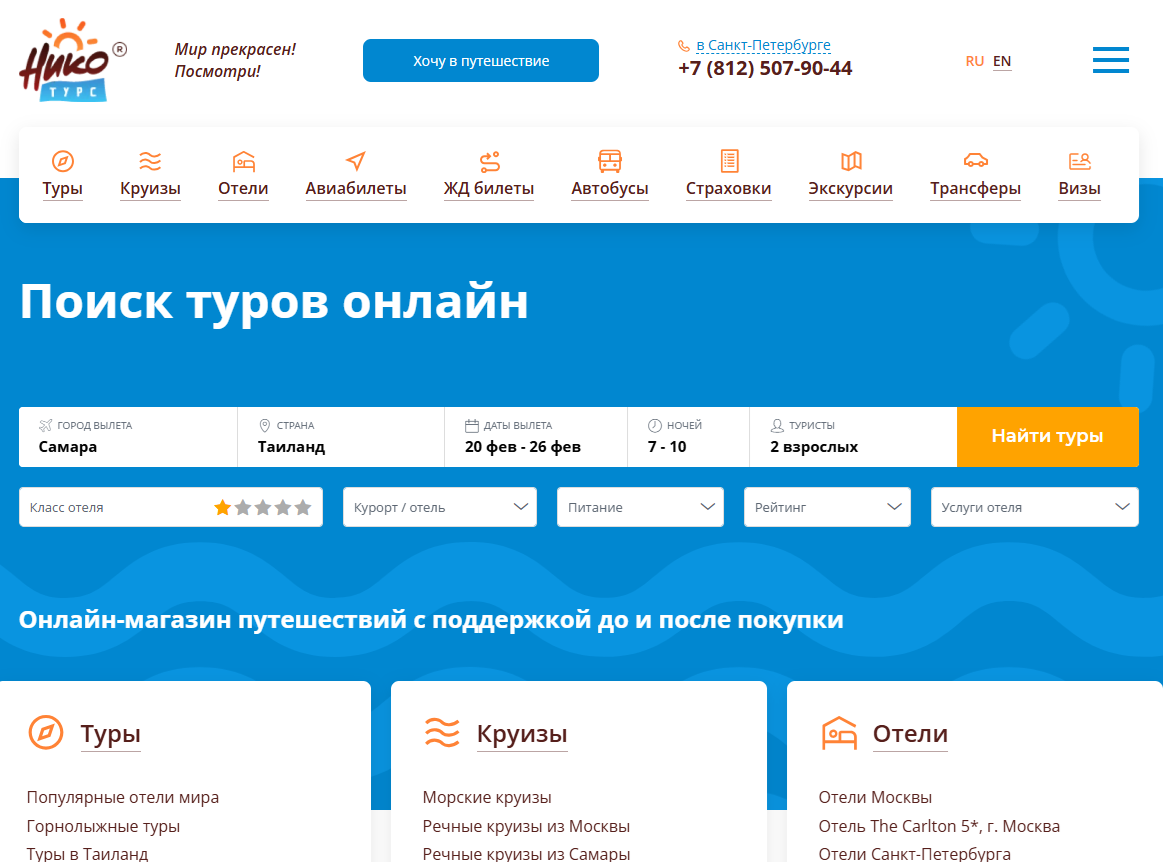
Task: Click the Экскурсии map icon
Action: click(851, 159)
